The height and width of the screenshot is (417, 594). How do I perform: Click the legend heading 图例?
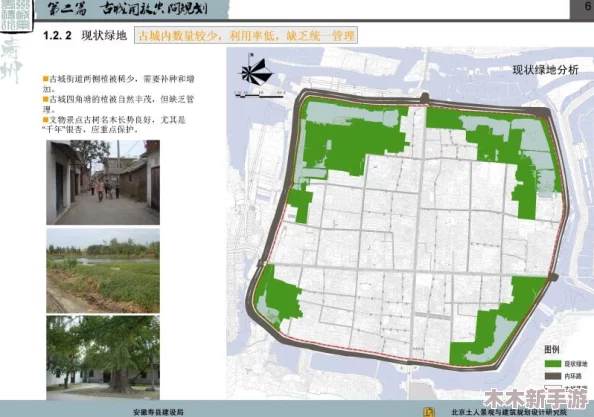tap(552, 349)
